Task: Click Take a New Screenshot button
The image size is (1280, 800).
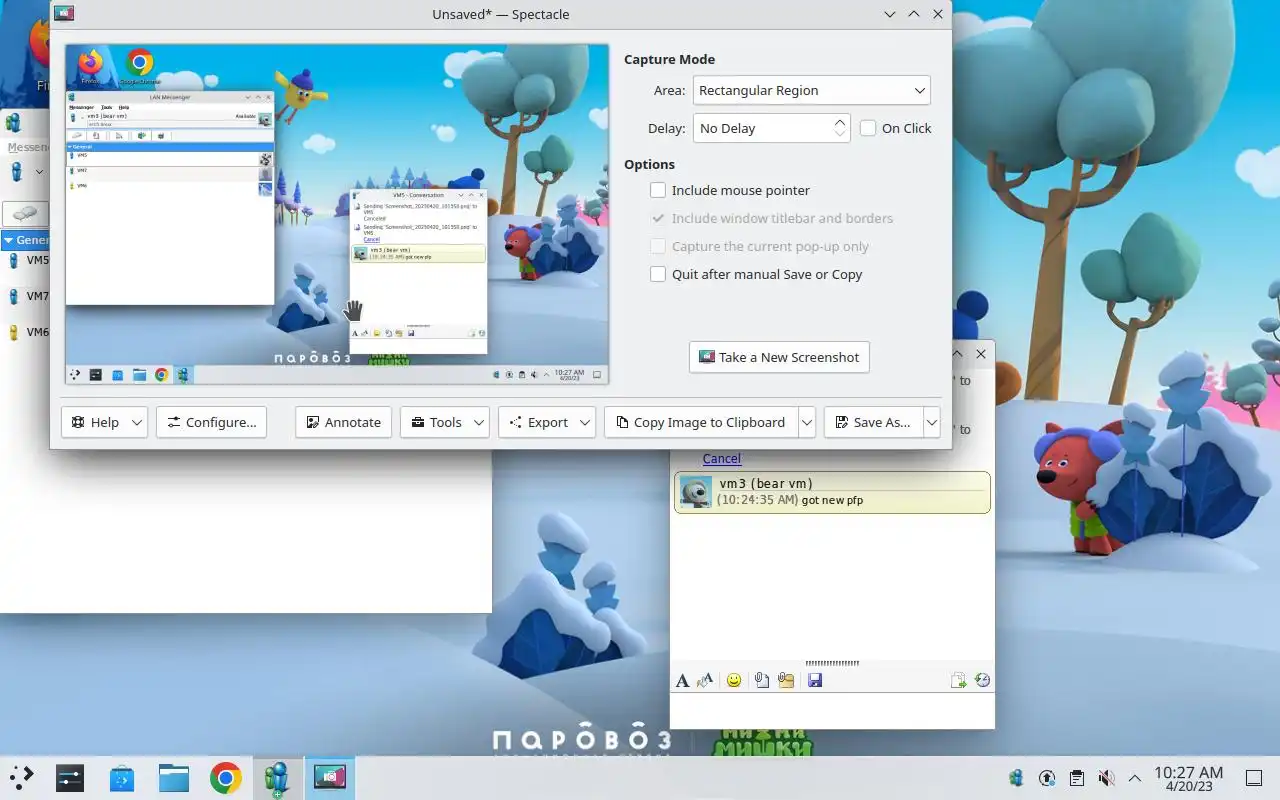Action: (779, 357)
